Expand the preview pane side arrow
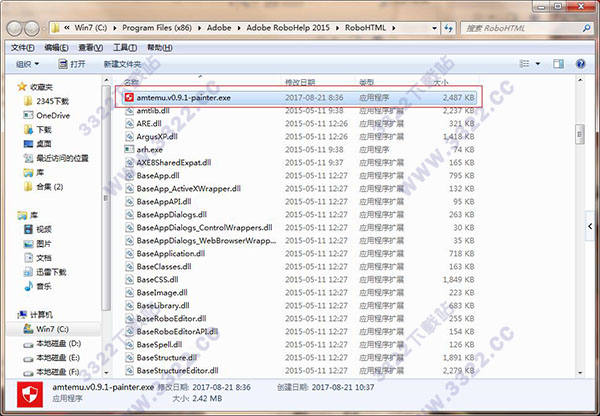Screen dimensions: 600x416 click(x=590, y=226)
